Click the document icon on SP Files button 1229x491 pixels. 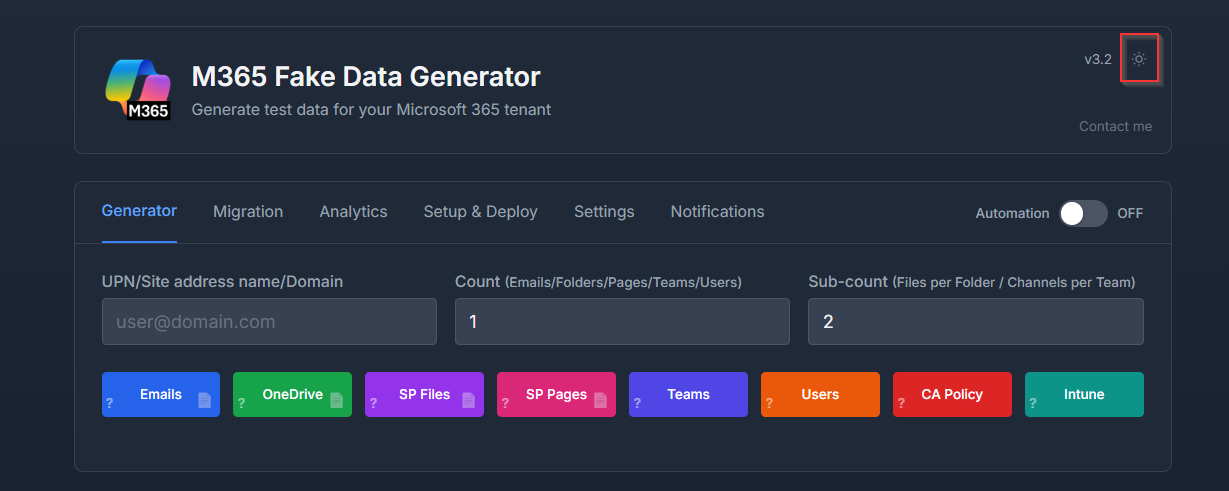click(469, 401)
